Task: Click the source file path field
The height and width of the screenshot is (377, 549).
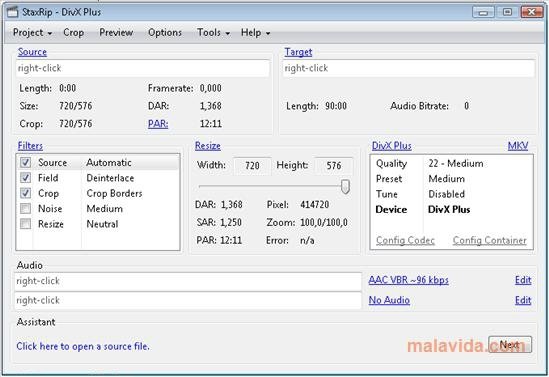Action: pyautogui.click(x=143, y=68)
